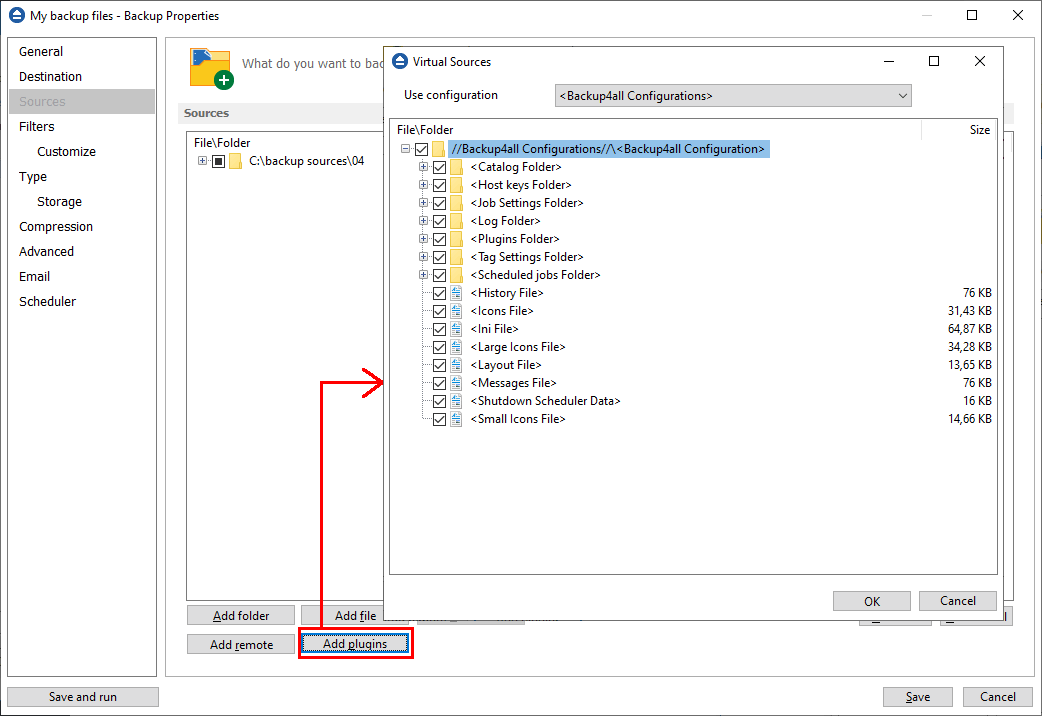Open the Storage sub-page
Screen dimensions: 1042x716
(59, 201)
